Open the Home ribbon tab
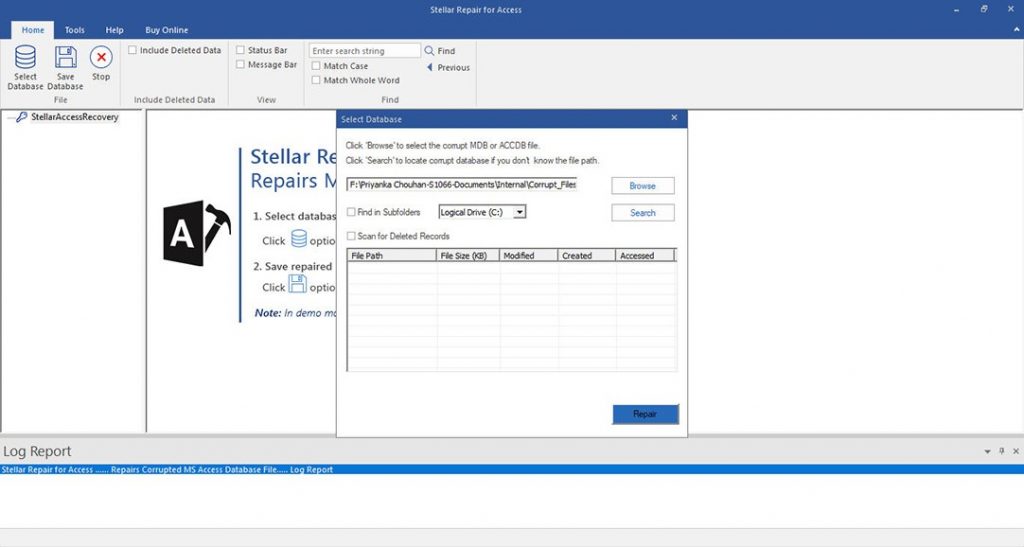Screen dimensions: 1024x547 click(x=33, y=29)
